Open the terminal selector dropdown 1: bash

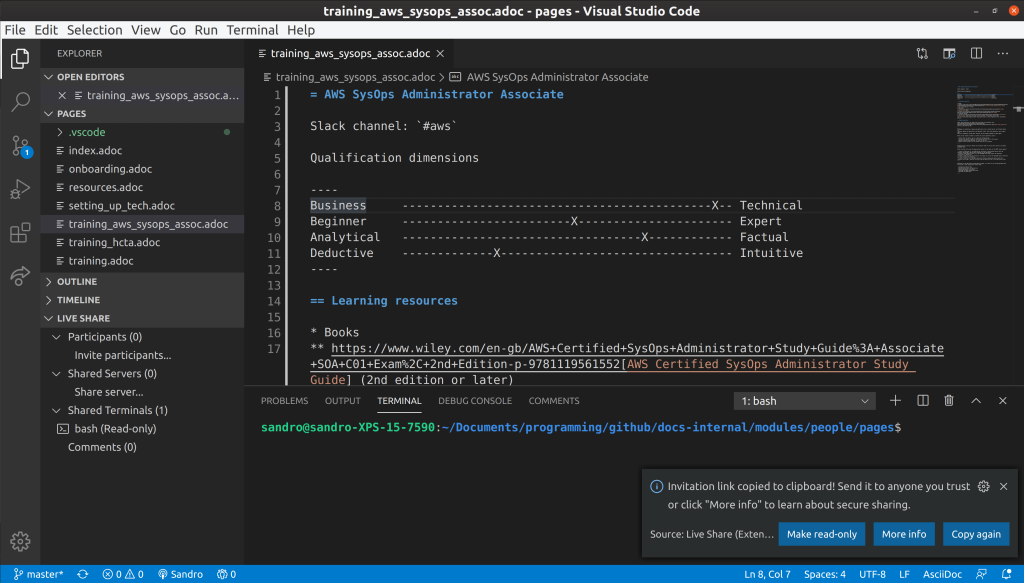point(804,401)
